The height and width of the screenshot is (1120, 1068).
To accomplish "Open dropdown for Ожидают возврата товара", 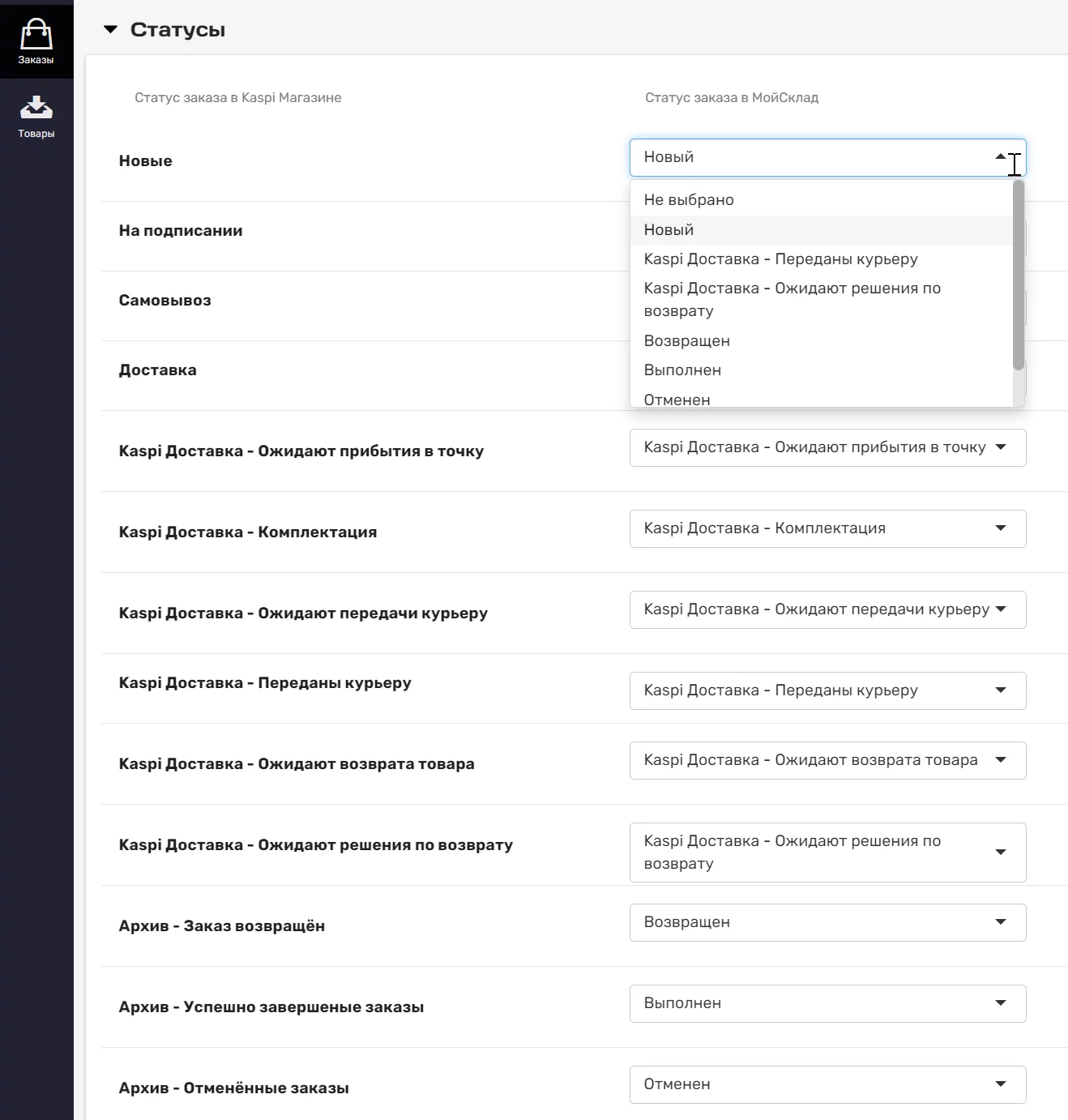I will coord(827,760).
